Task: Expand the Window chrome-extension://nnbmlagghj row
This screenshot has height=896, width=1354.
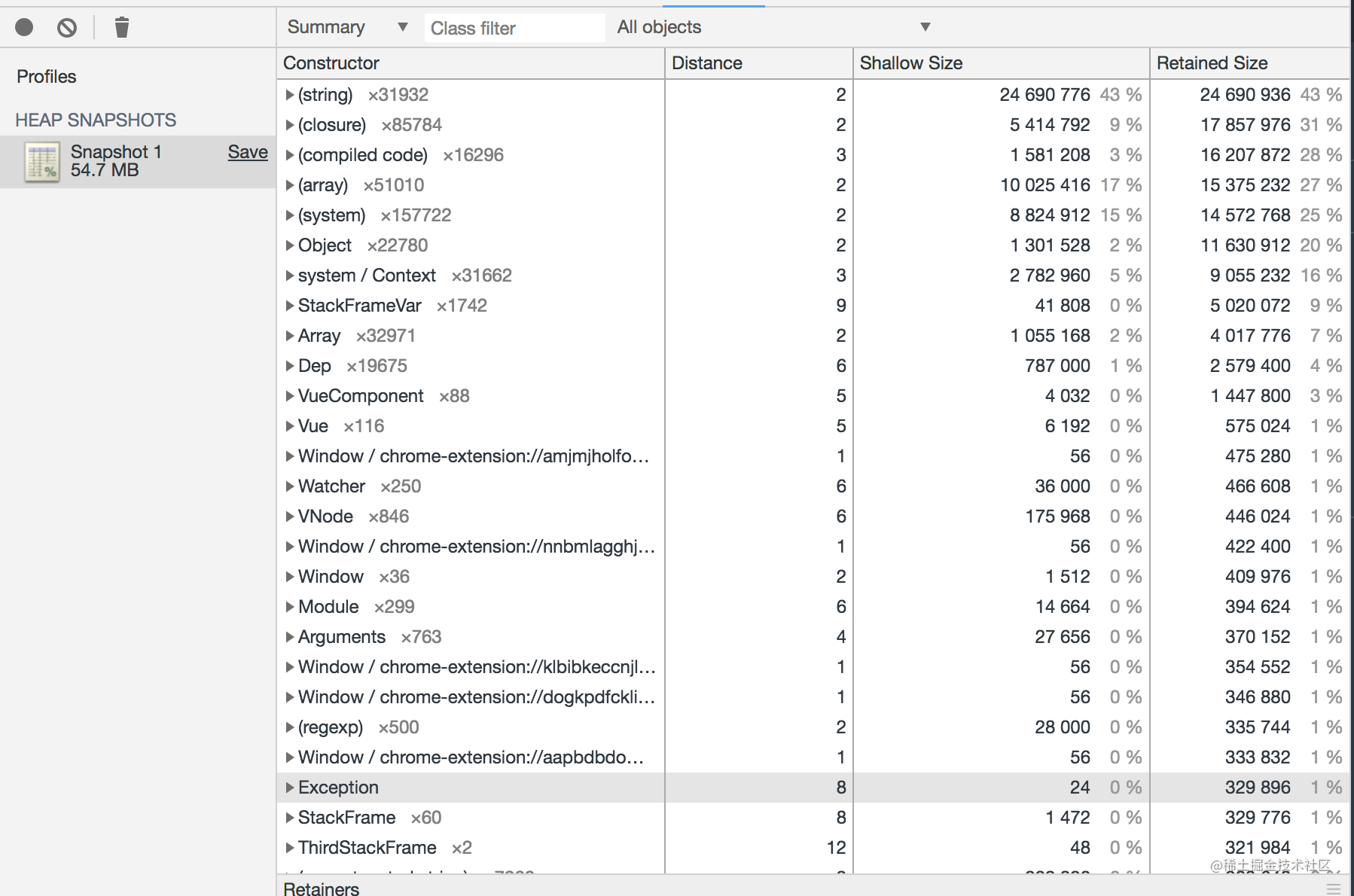Action: pyautogui.click(x=290, y=547)
